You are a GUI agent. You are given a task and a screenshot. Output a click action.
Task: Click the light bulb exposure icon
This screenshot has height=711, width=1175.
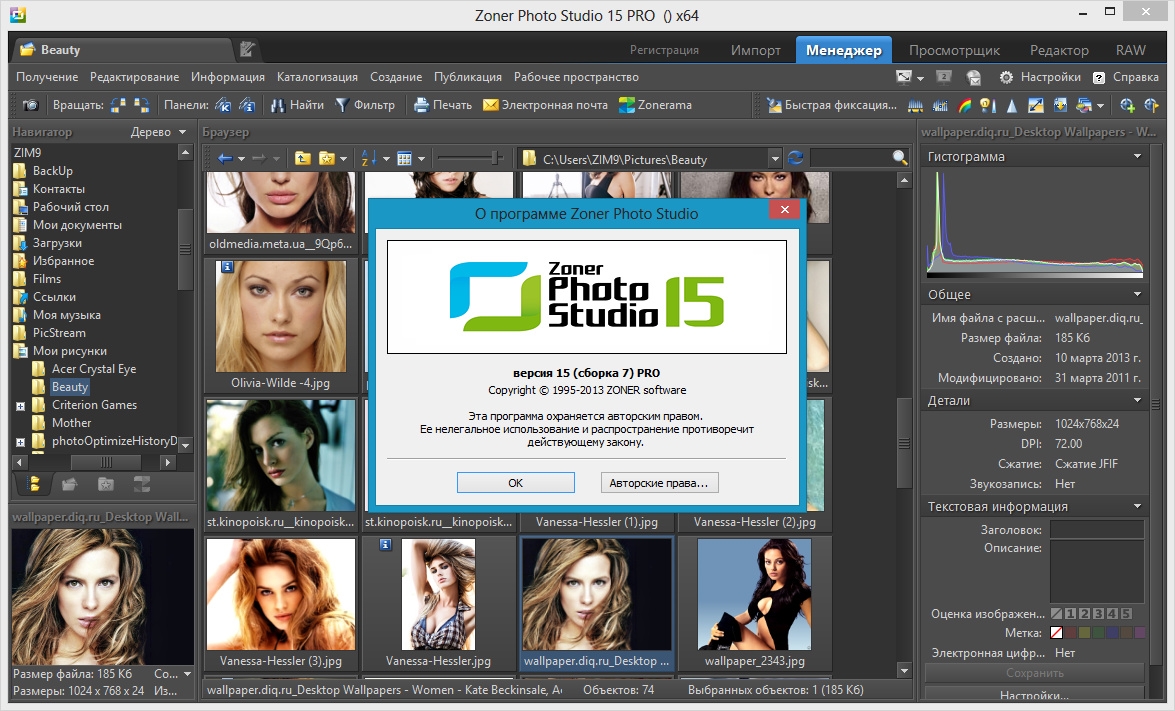[x=988, y=106]
